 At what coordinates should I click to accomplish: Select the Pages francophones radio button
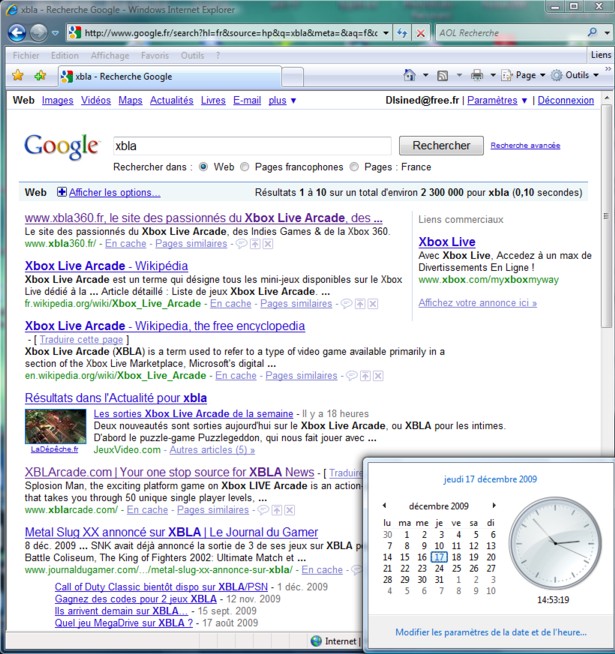click(x=244, y=167)
